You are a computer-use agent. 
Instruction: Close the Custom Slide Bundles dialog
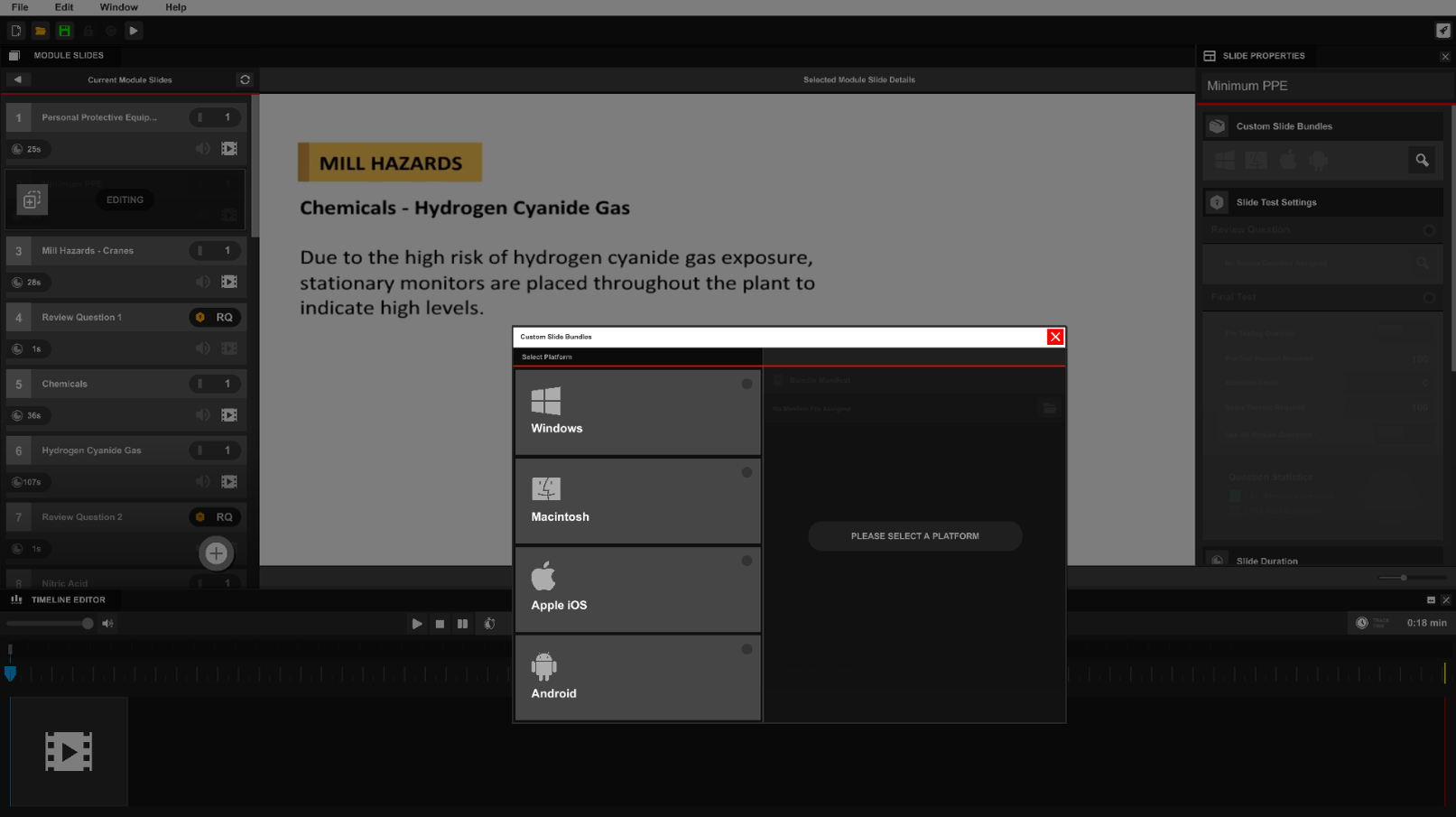pyautogui.click(x=1054, y=337)
